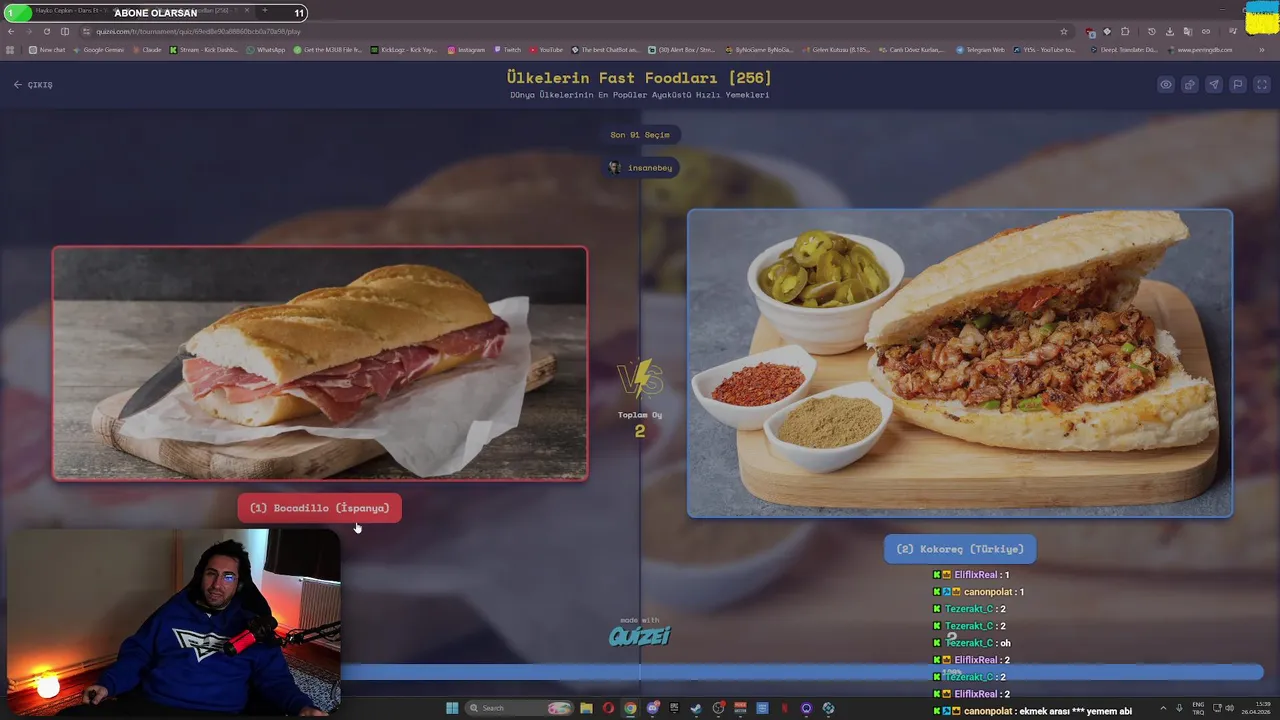Viewport: 1280px width, 720px height.
Task: Click the Quizei logo at bottom
Action: [640, 635]
